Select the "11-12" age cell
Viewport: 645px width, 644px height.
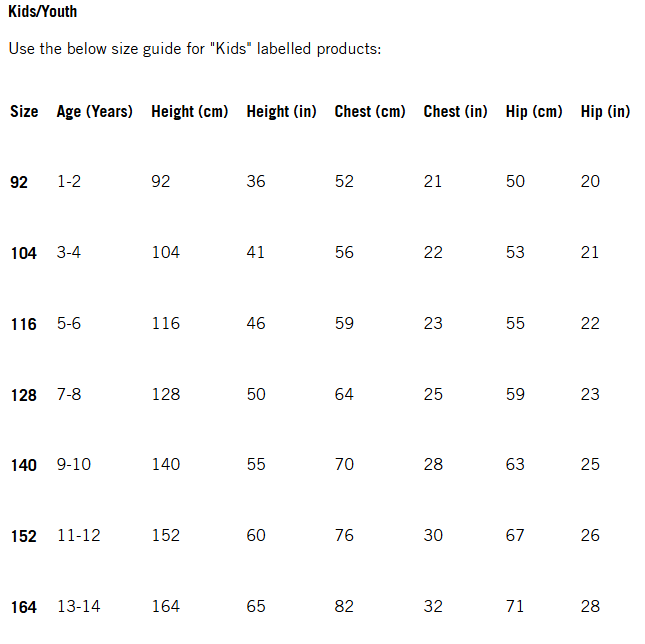[79, 536]
